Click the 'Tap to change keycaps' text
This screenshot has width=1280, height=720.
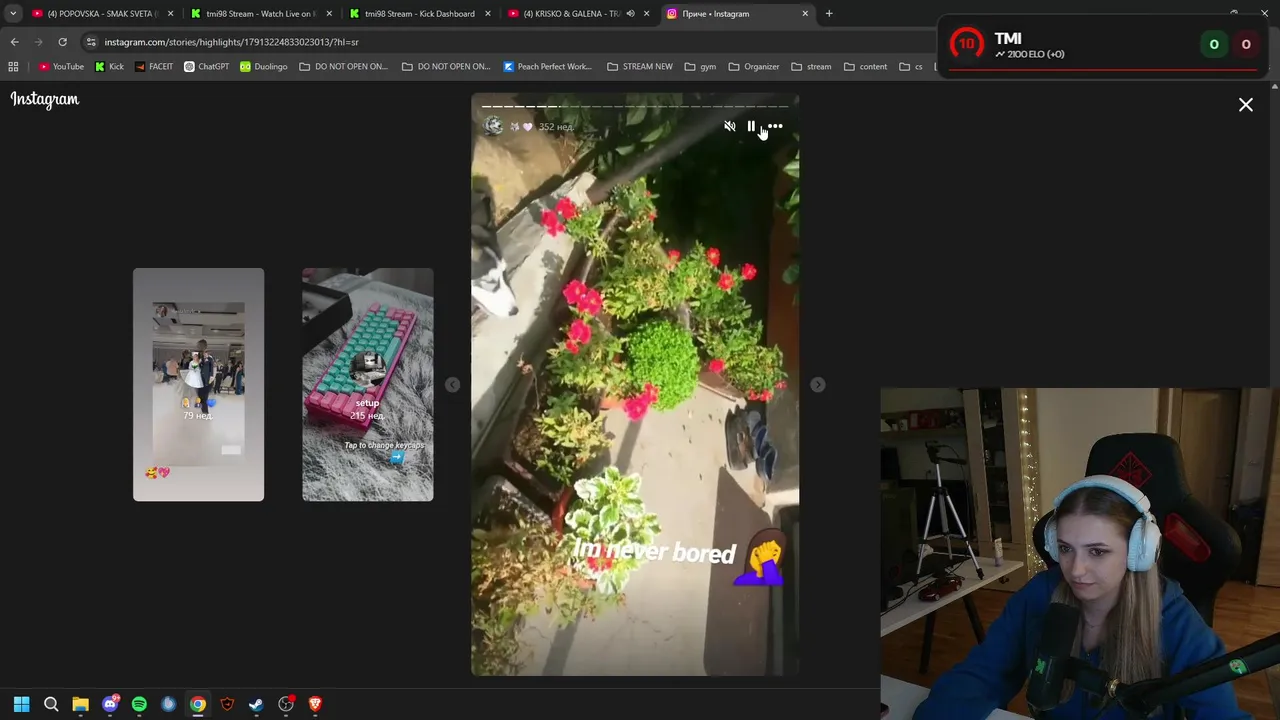[384, 445]
